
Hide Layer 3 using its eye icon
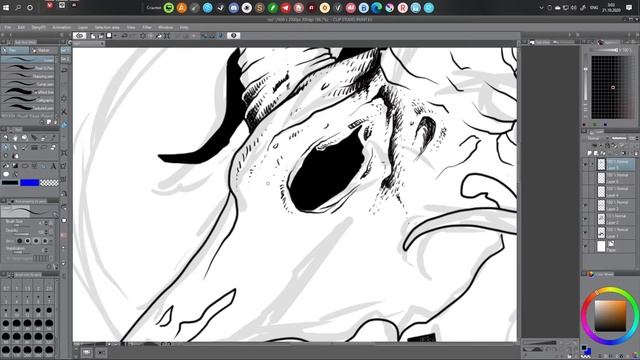pos(586,205)
